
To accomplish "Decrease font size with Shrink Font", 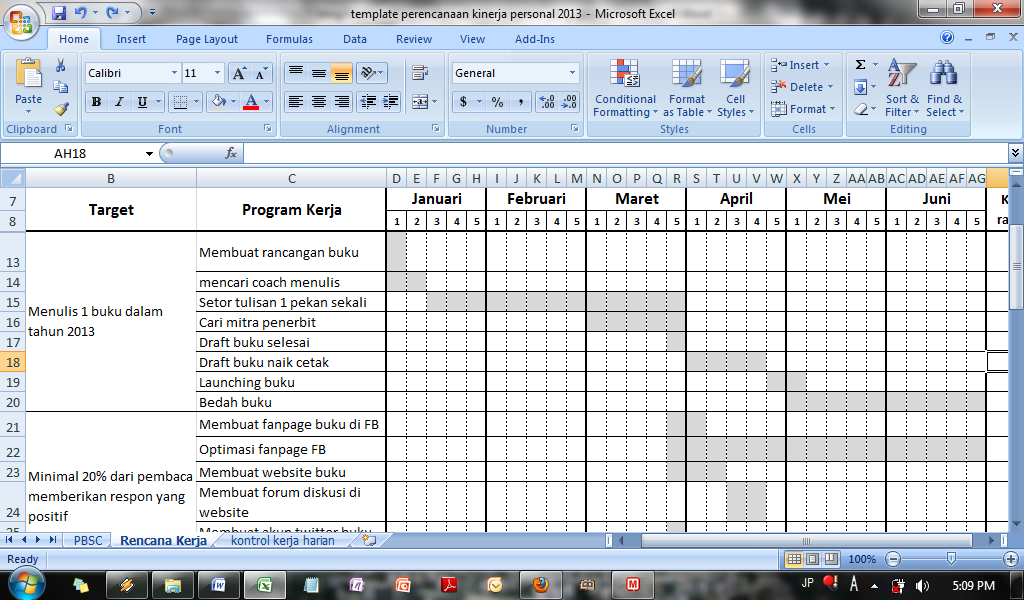I will point(261,73).
